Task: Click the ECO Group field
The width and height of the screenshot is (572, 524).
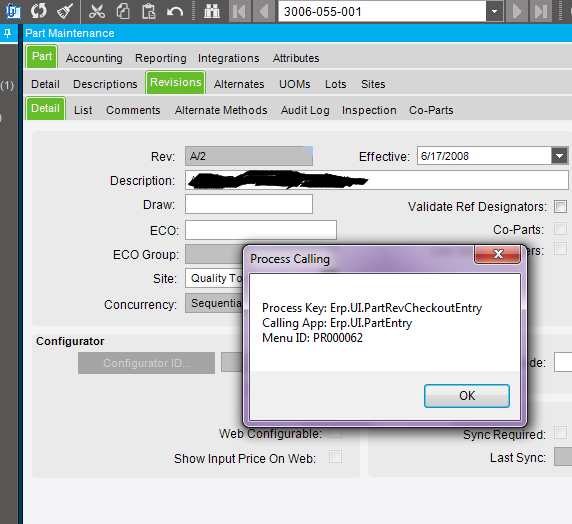Action: tap(214, 254)
